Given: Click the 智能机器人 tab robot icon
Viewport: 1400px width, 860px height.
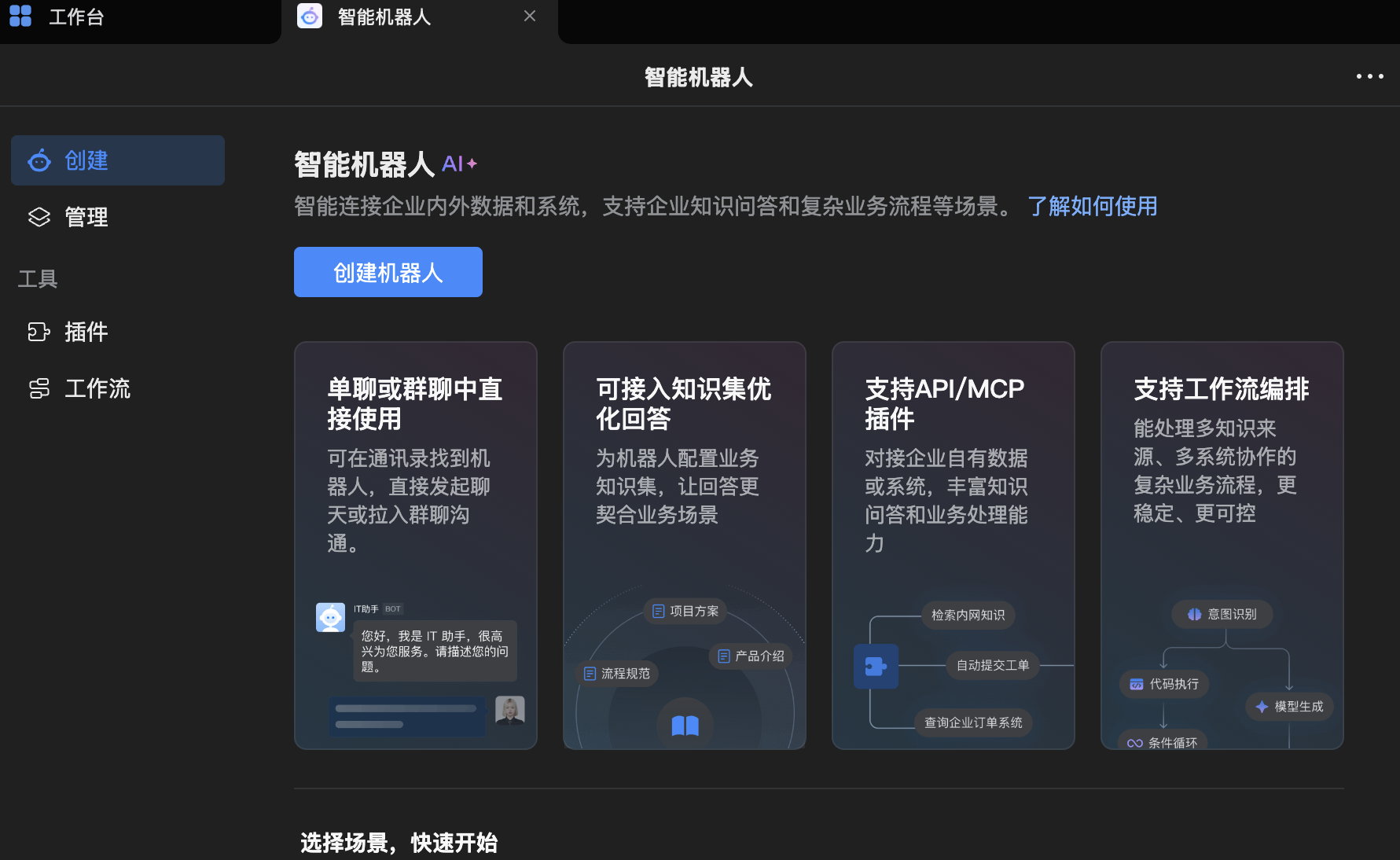Looking at the screenshot, I should click(x=310, y=16).
